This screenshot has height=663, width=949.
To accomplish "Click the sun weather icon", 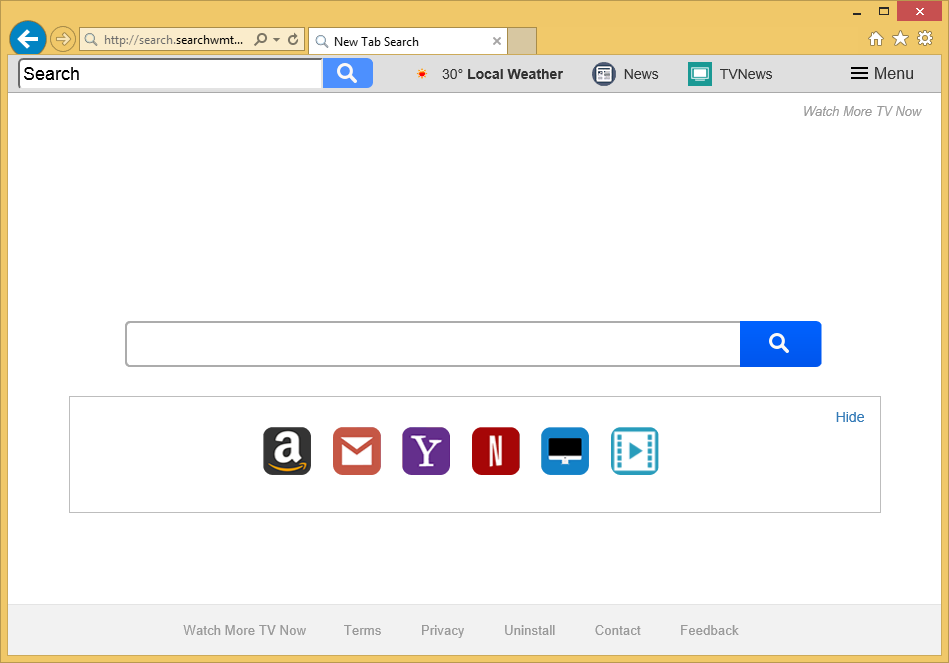I will point(422,74).
